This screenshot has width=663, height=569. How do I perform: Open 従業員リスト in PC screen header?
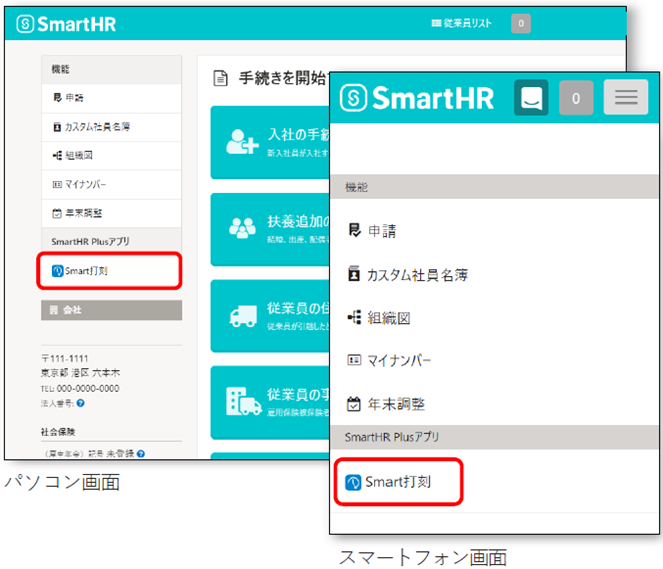pos(461,23)
